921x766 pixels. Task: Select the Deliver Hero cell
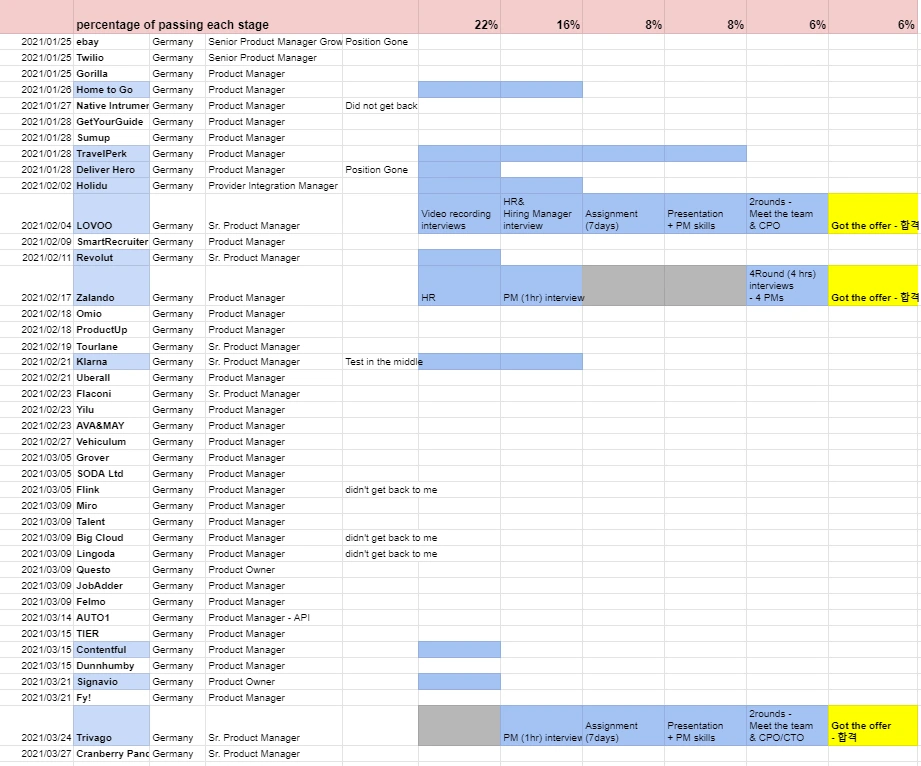pos(112,169)
